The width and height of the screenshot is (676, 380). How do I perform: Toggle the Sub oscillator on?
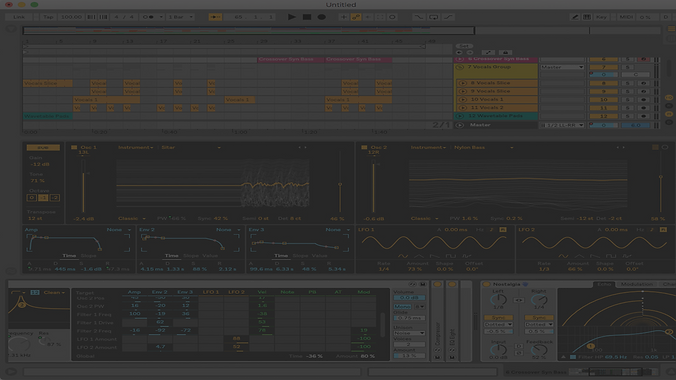43,148
